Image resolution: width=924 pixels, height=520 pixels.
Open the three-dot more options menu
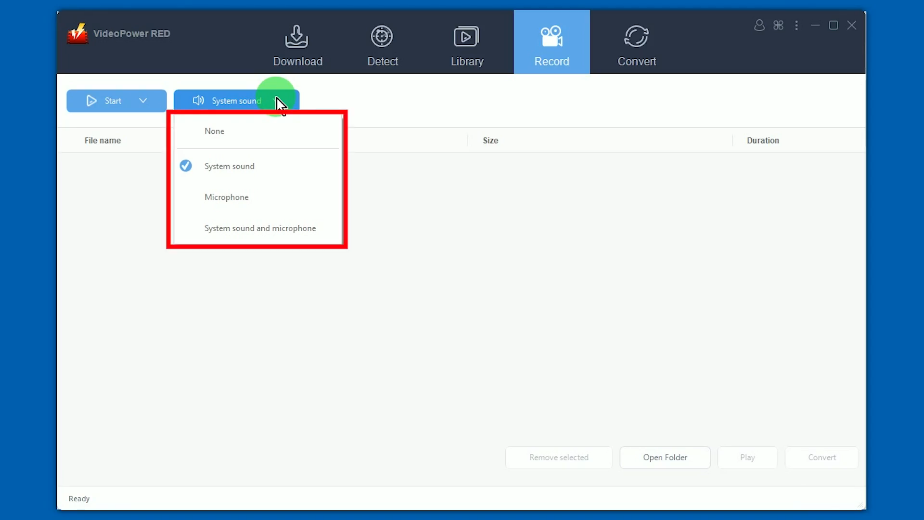tap(797, 25)
